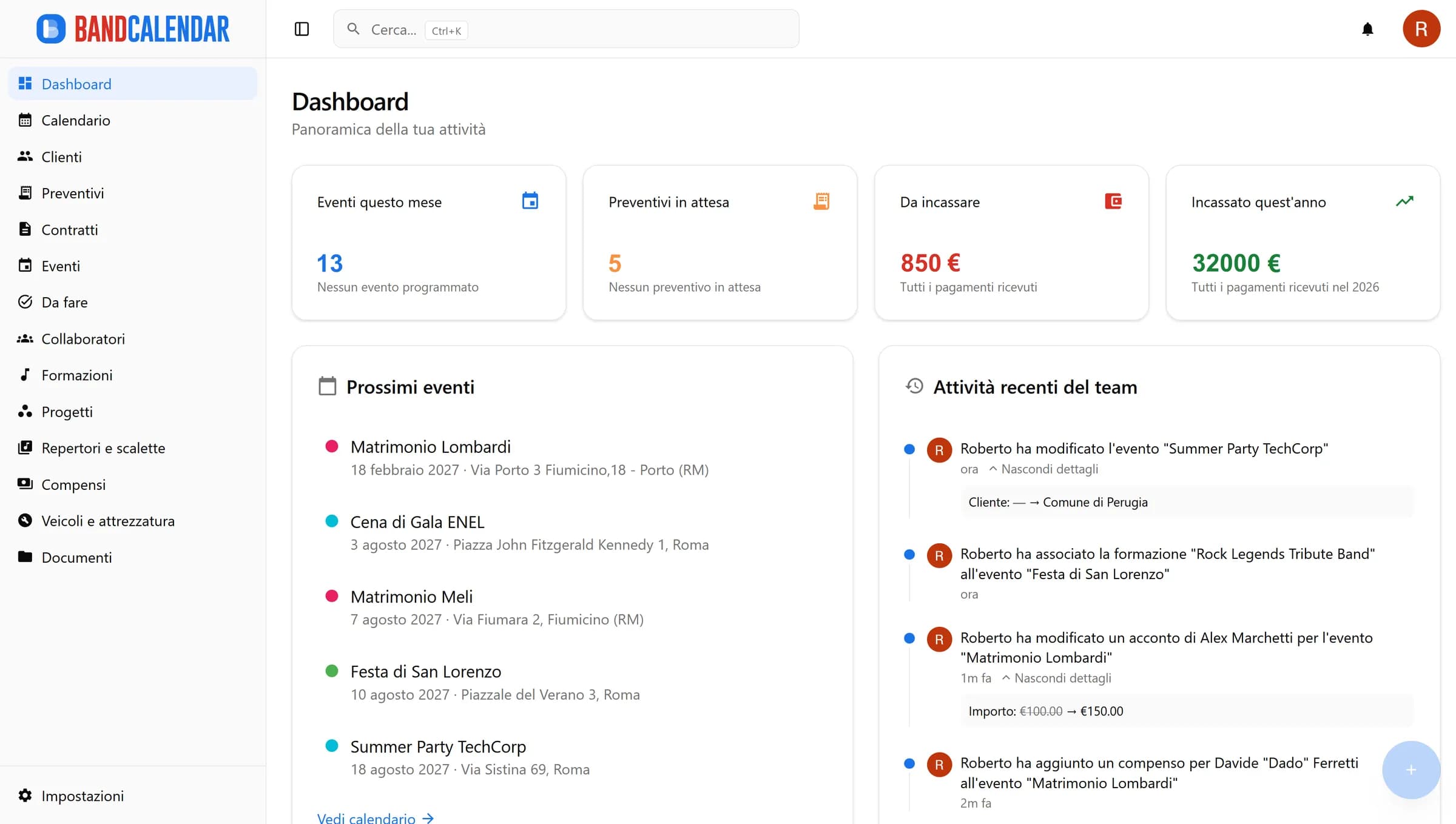The height and width of the screenshot is (824, 1456).
Task: Open the Calendario section icon
Action: point(25,120)
